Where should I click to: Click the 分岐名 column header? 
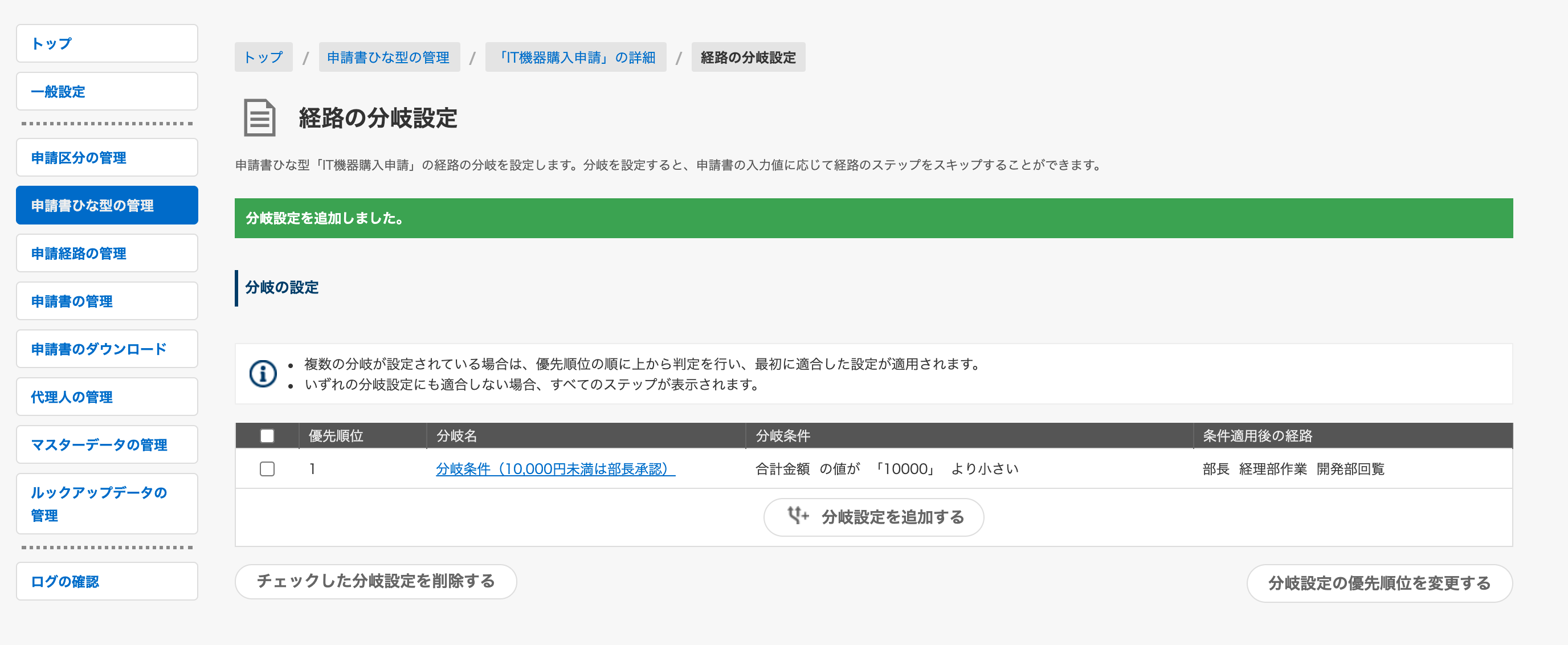pyautogui.click(x=586, y=436)
